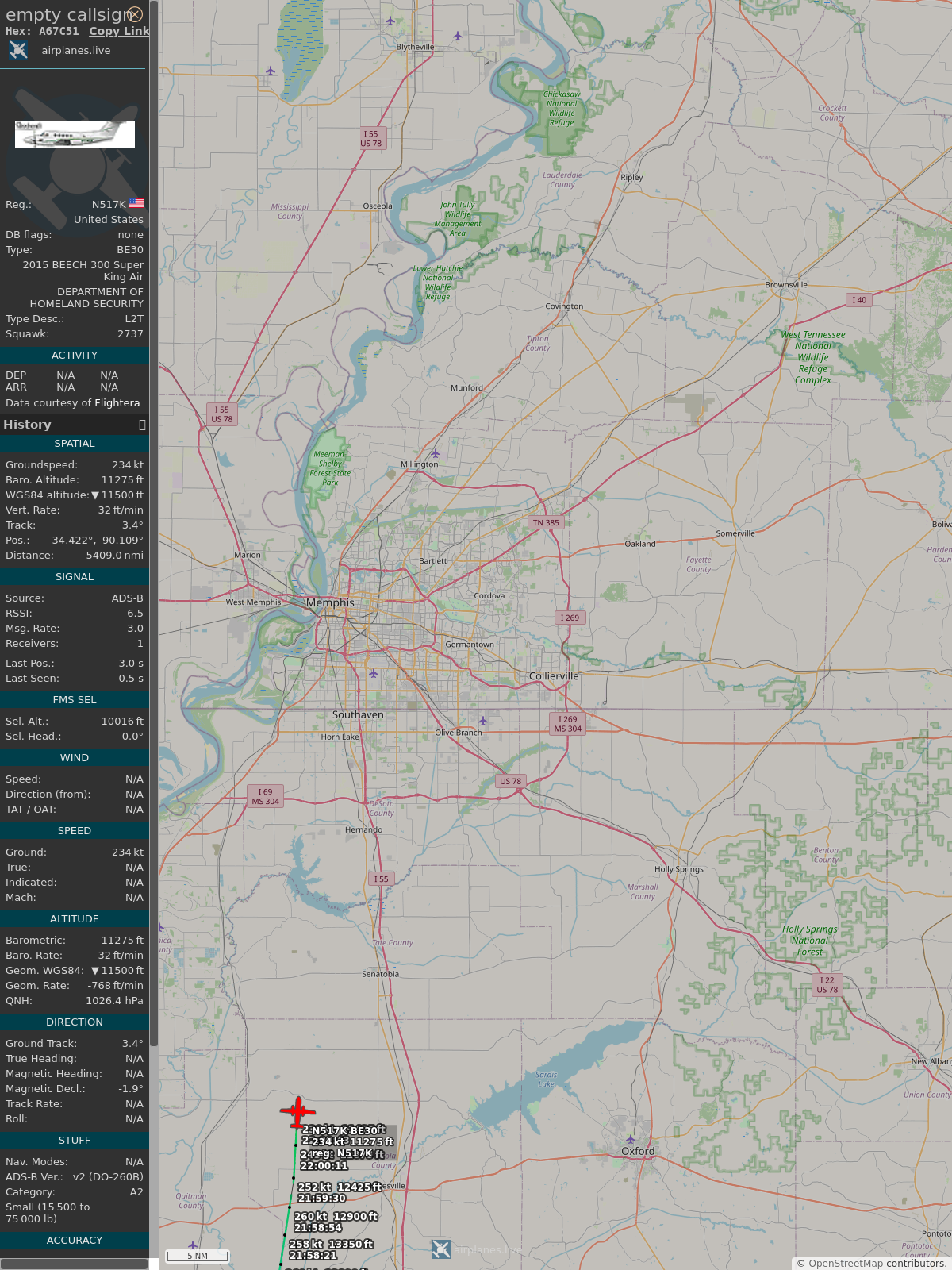This screenshot has height=1270, width=952.
Task: Click airport icon near Millington
Action: pyautogui.click(x=435, y=453)
